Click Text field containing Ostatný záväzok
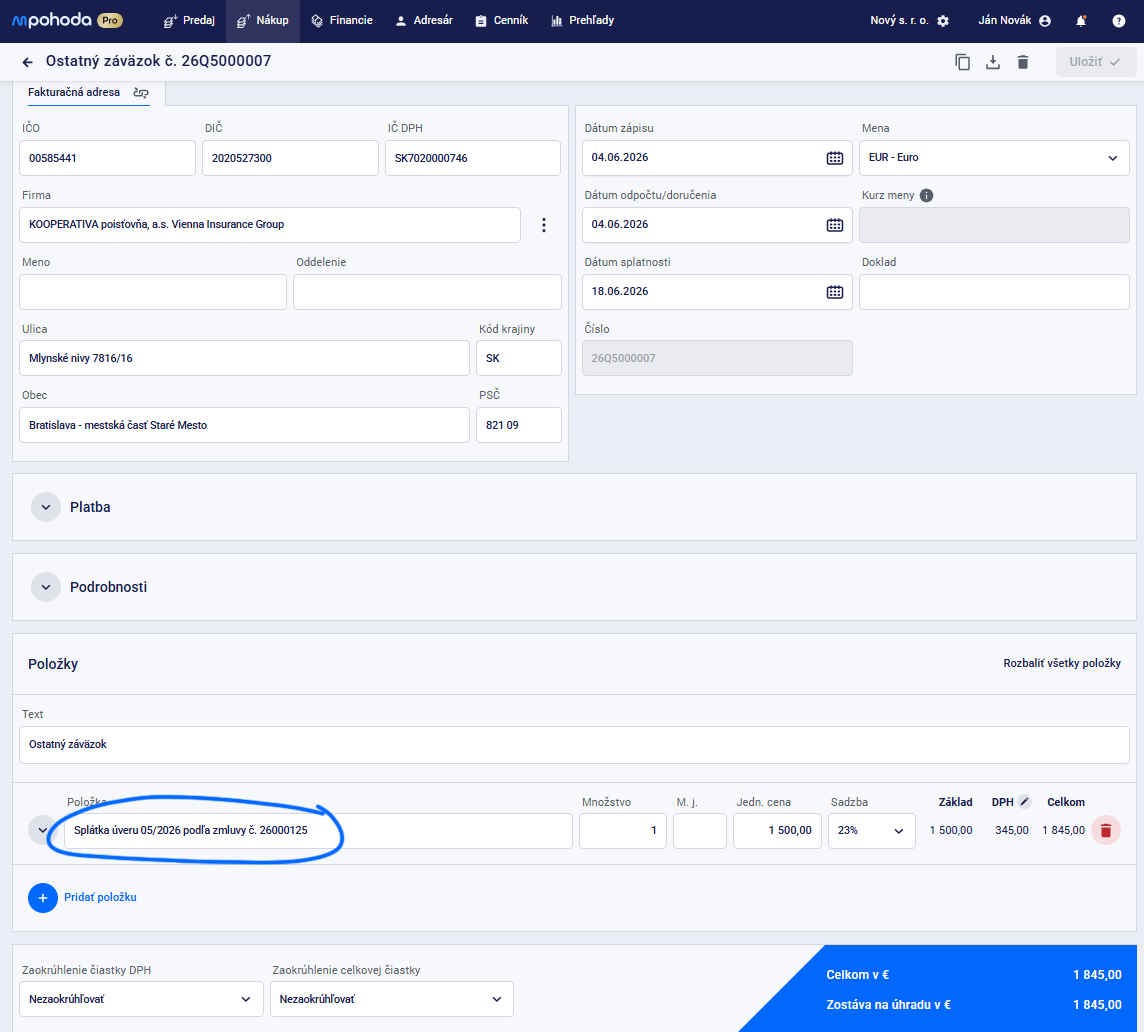 [x=574, y=745]
